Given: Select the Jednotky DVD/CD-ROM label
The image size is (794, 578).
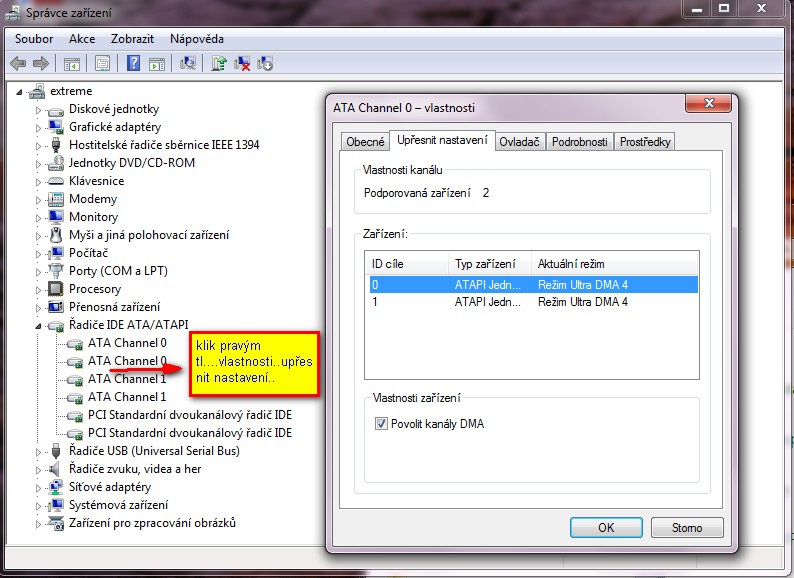Looking at the screenshot, I should coord(132,163).
